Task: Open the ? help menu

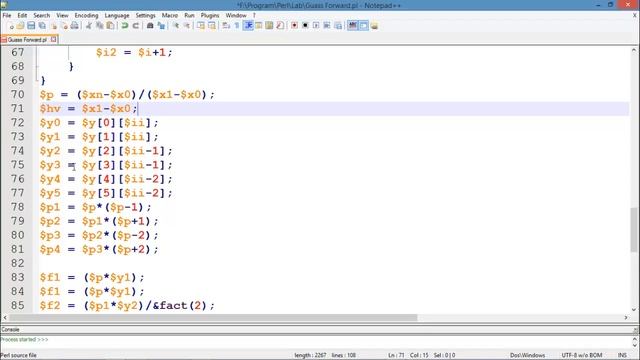Action: [x=254, y=16]
